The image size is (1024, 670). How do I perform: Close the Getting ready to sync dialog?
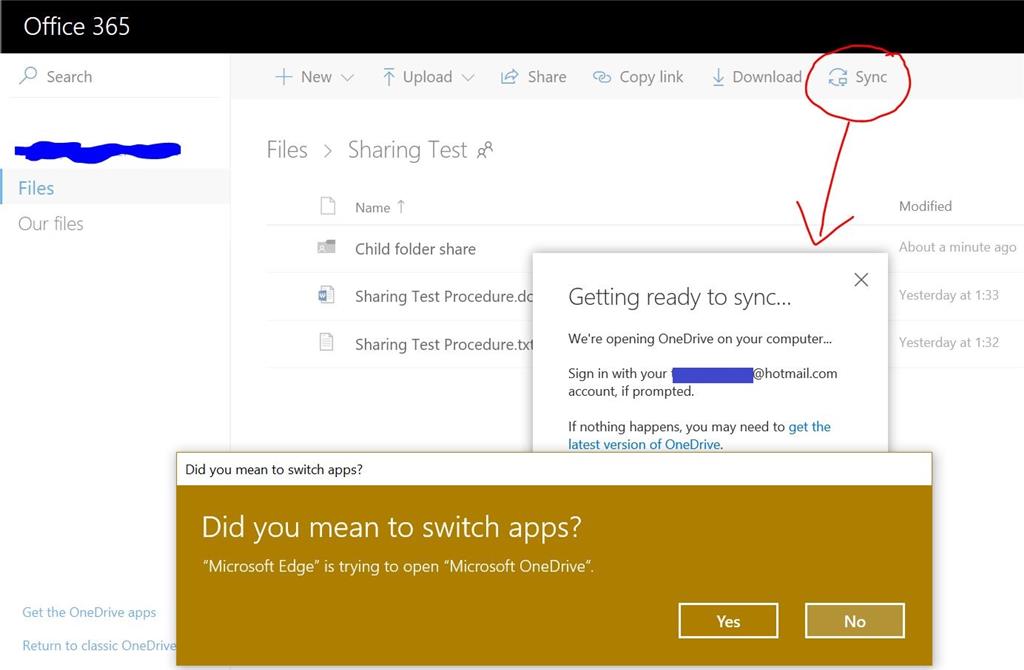(861, 279)
